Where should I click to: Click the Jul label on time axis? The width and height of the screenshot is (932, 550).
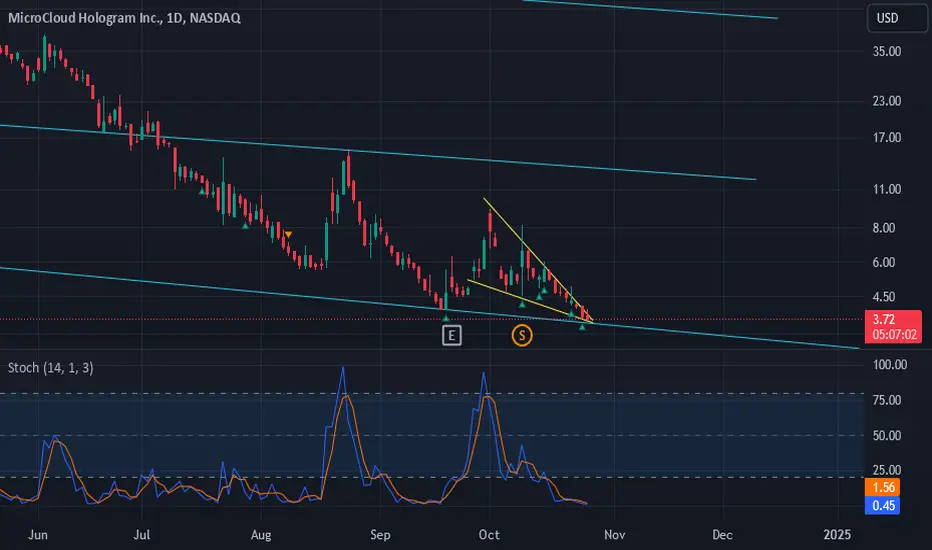pyautogui.click(x=141, y=535)
